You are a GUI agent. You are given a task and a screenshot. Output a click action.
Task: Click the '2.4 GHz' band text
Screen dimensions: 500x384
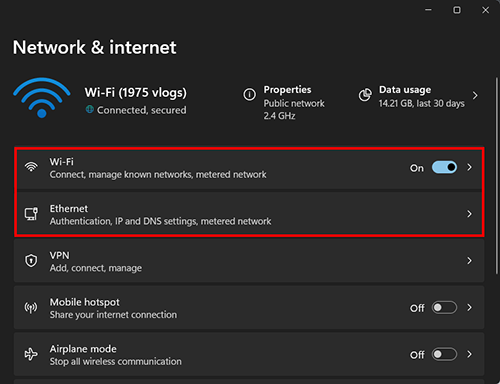pos(279,116)
